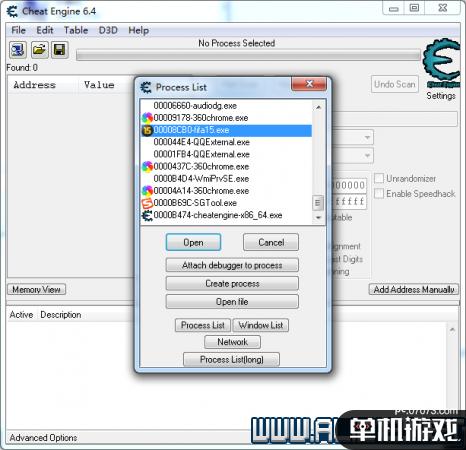Click the Description column header
Image resolution: width=466 pixels, height=450 pixels.
tap(61, 315)
